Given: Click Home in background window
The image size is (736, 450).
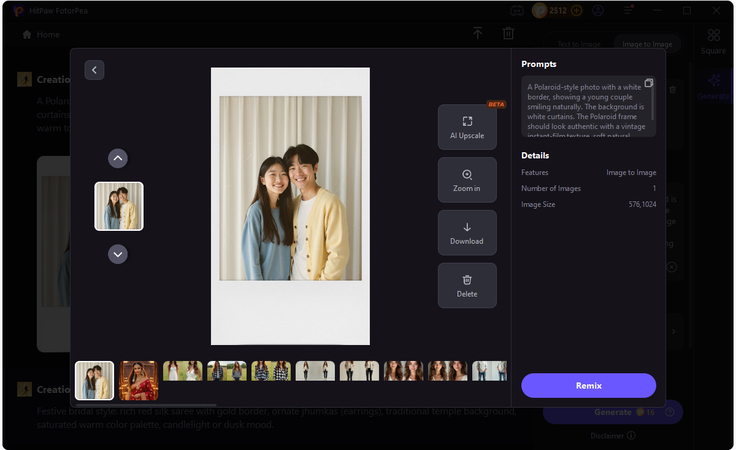Looking at the screenshot, I should [41, 35].
